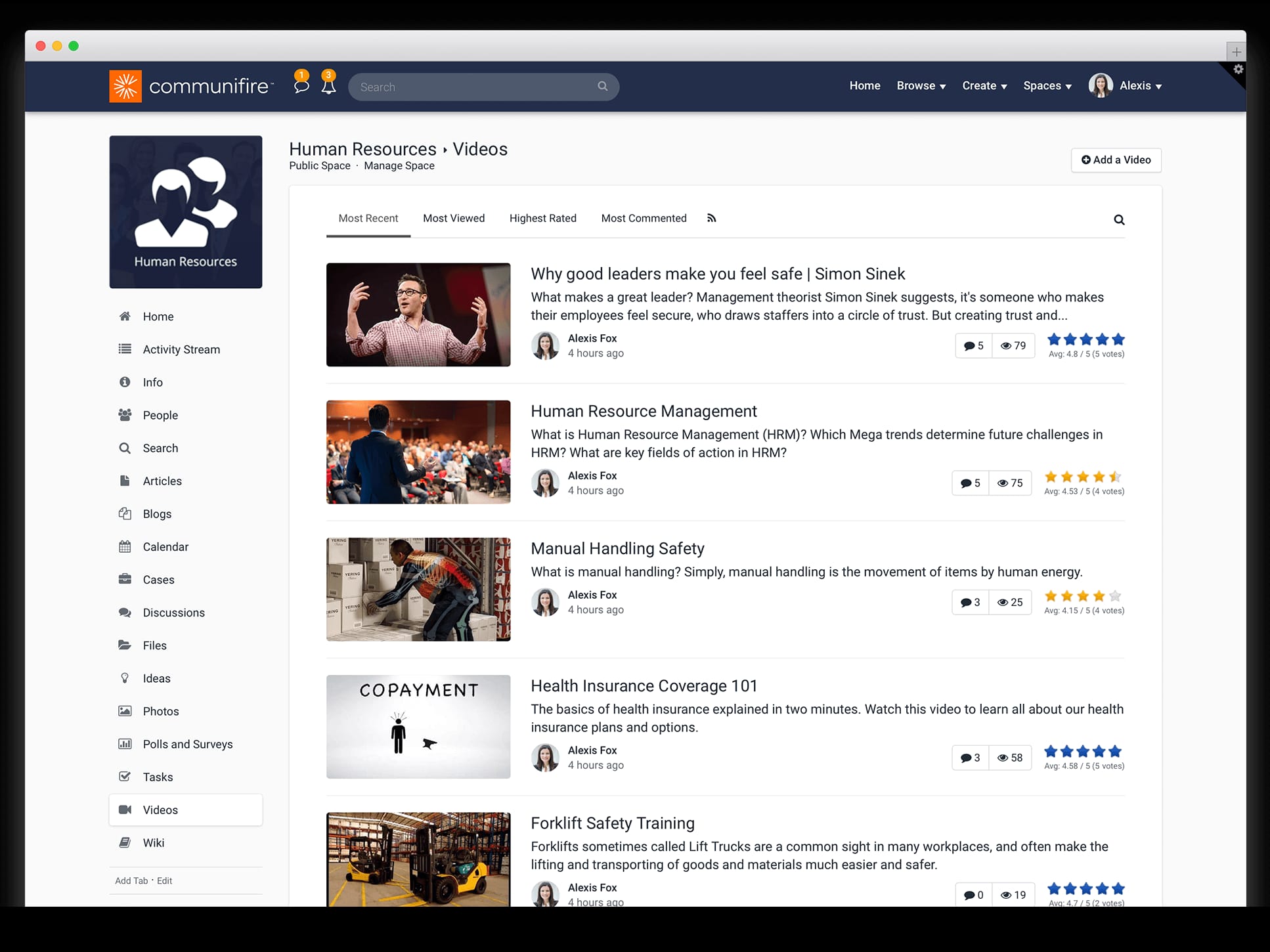Rate Manual Handling Safety using the stars
Viewport: 1270px width, 952px height.
(x=1083, y=596)
